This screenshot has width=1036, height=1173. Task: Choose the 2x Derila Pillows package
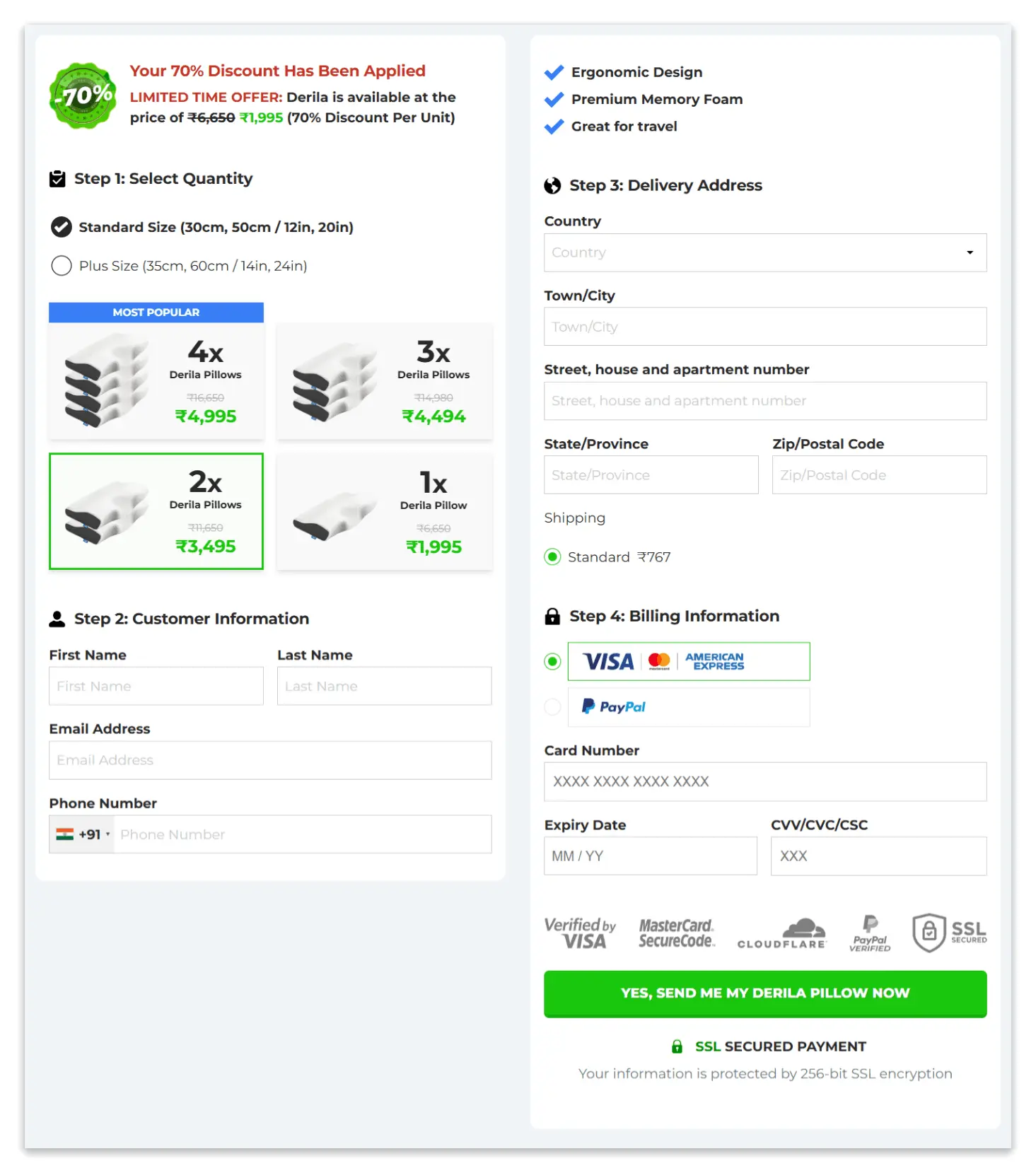click(156, 511)
